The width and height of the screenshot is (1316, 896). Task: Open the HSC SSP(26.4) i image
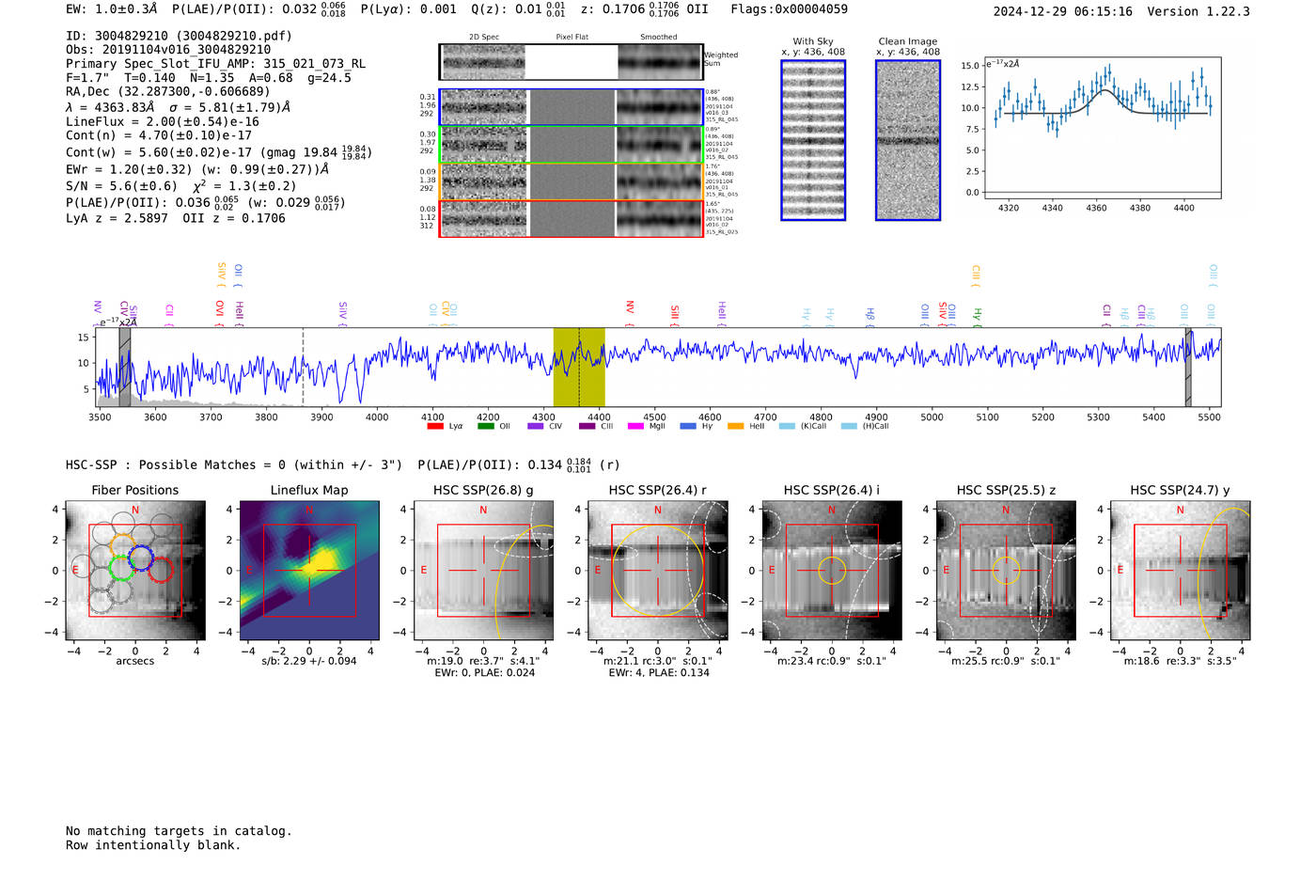click(x=832, y=571)
